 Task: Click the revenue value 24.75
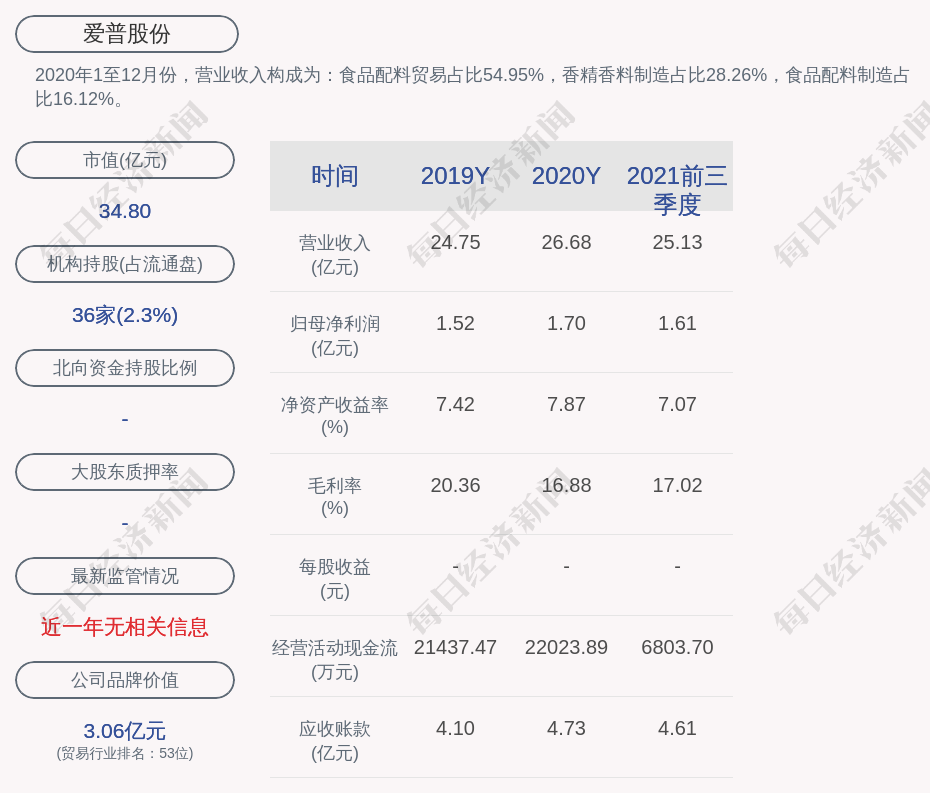pos(455,243)
